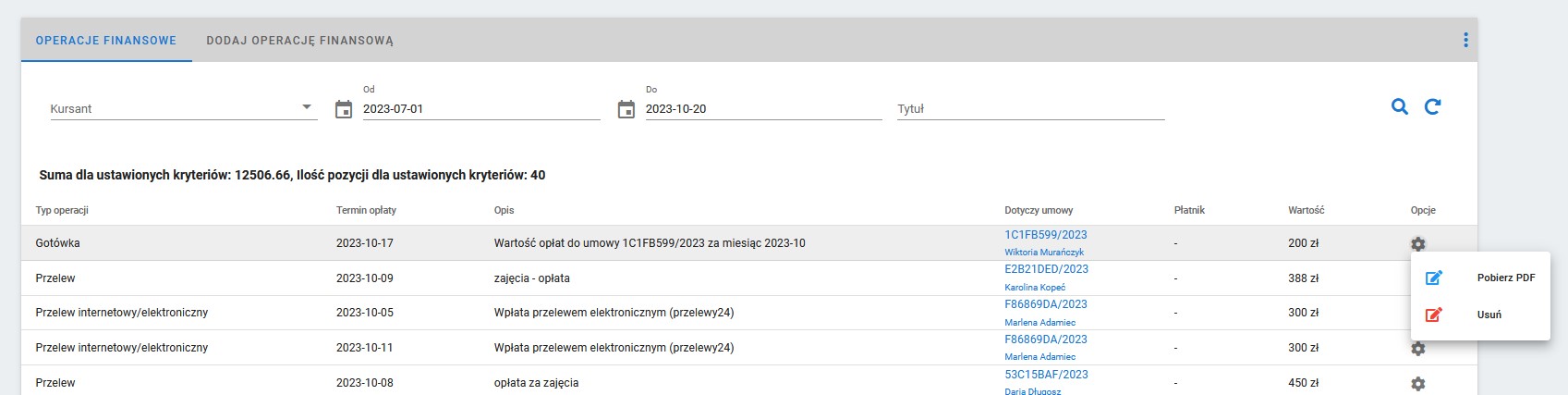This screenshot has height=395, width=1568.
Task: Open the three-dot options menu
Action: point(1465,40)
